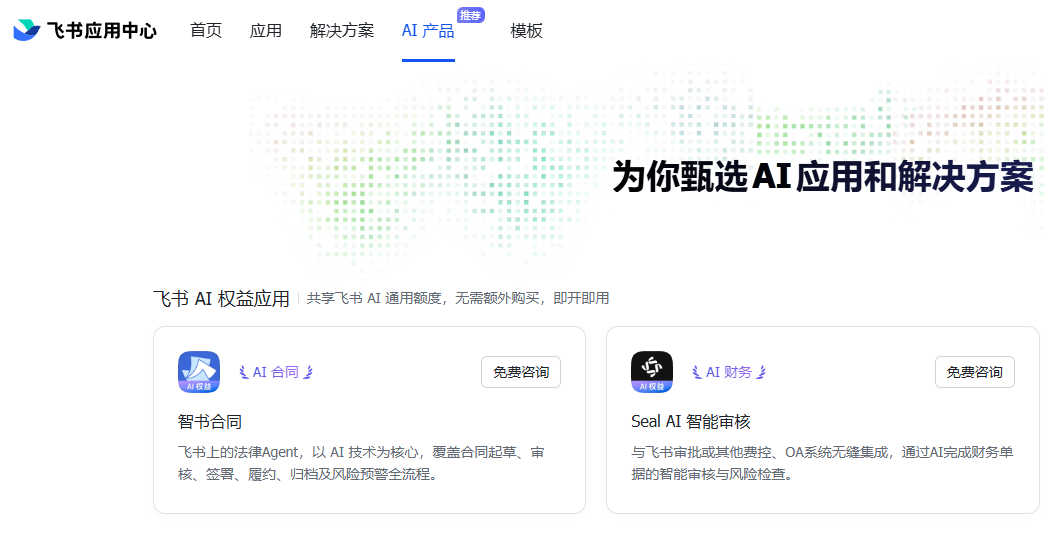Open the 飞书应用中心 title text
Viewport: 1047px width, 557px height.
click(101, 31)
